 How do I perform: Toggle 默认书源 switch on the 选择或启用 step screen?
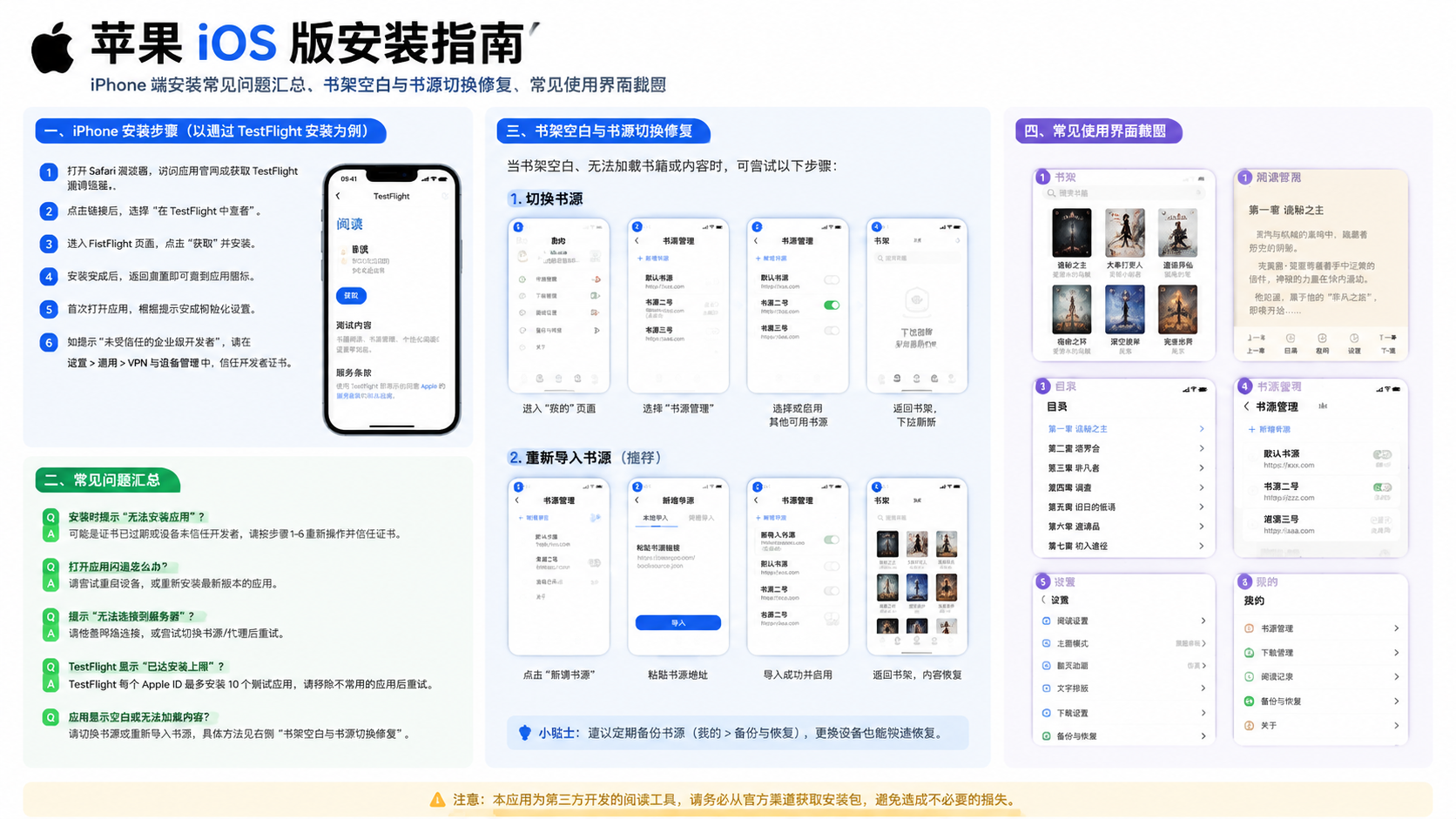[x=832, y=280]
